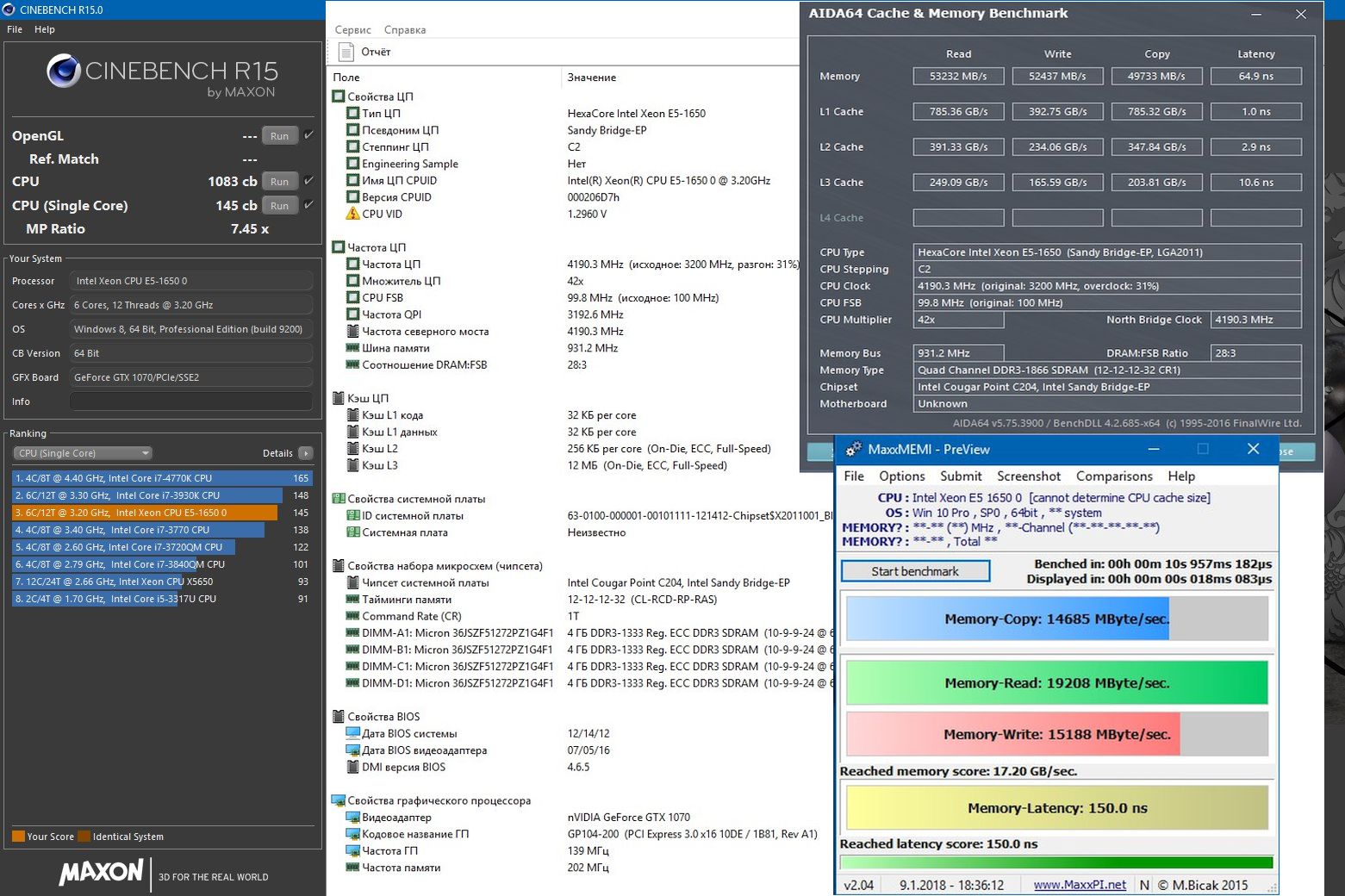
Task: Click the Значение column header
Action: pos(592,78)
